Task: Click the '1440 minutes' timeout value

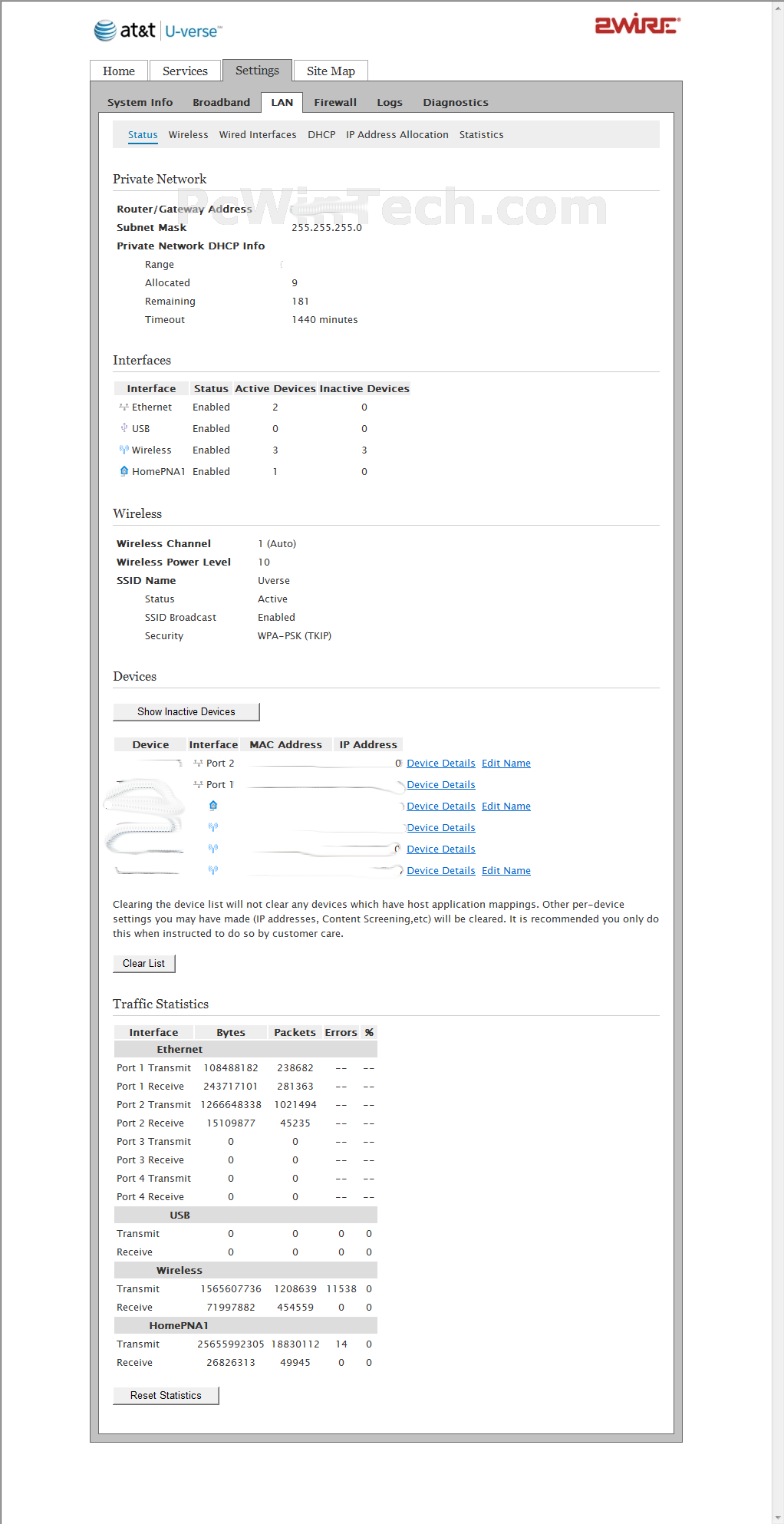Action: click(324, 320)
